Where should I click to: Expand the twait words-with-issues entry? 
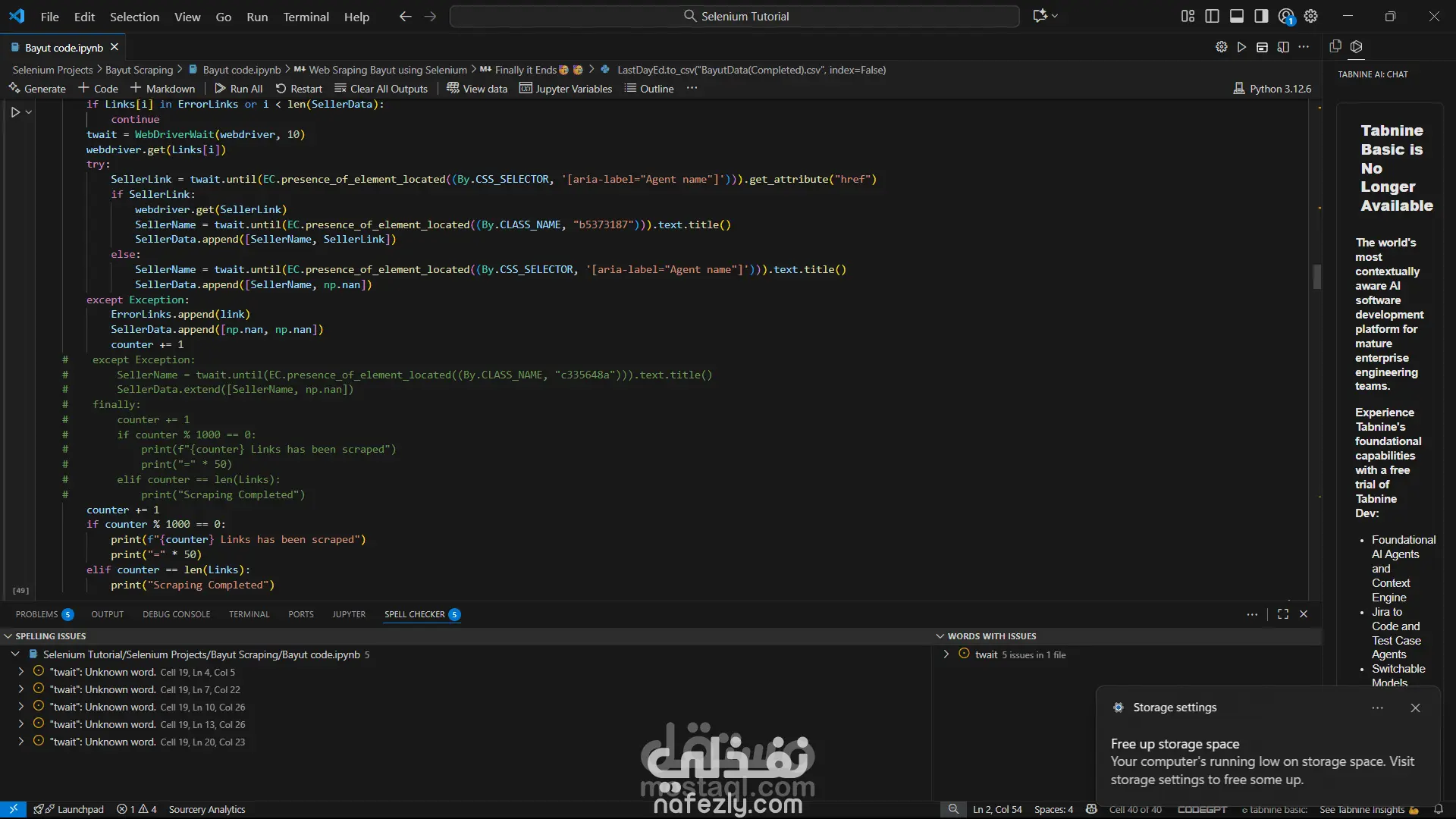pos(946,654)
